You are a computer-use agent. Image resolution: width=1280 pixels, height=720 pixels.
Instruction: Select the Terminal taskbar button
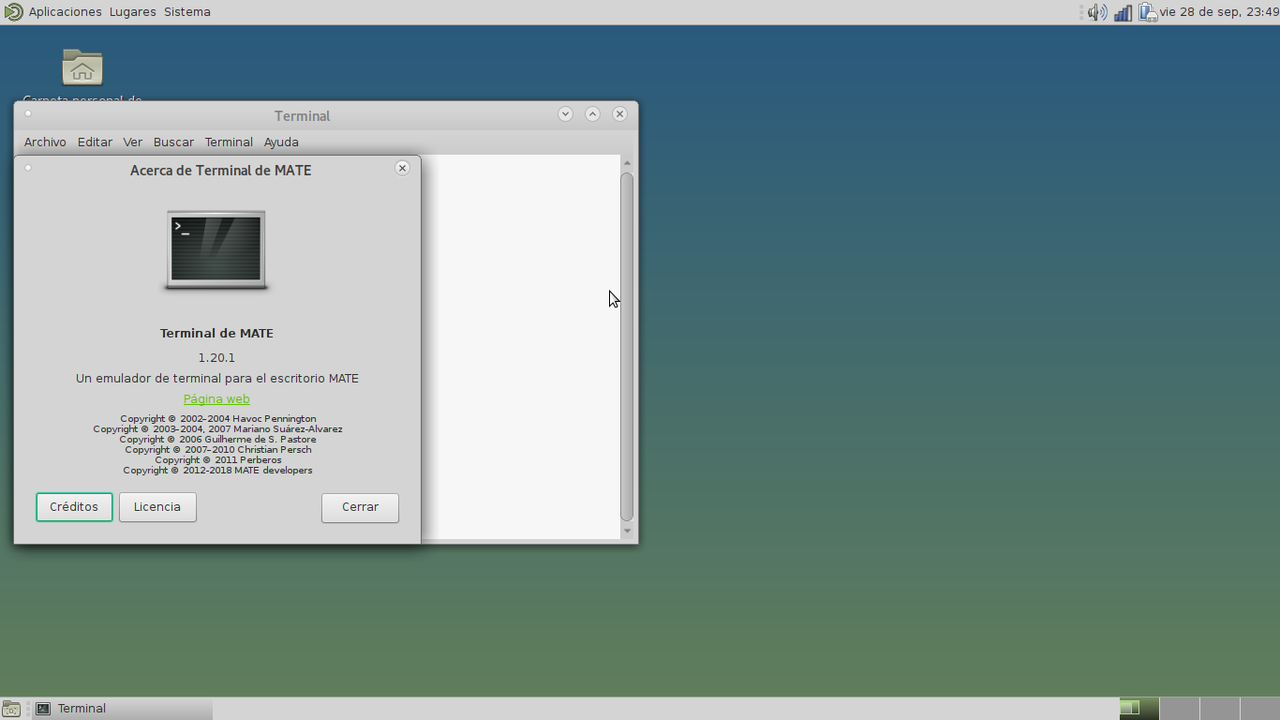[x=120, y=709]
